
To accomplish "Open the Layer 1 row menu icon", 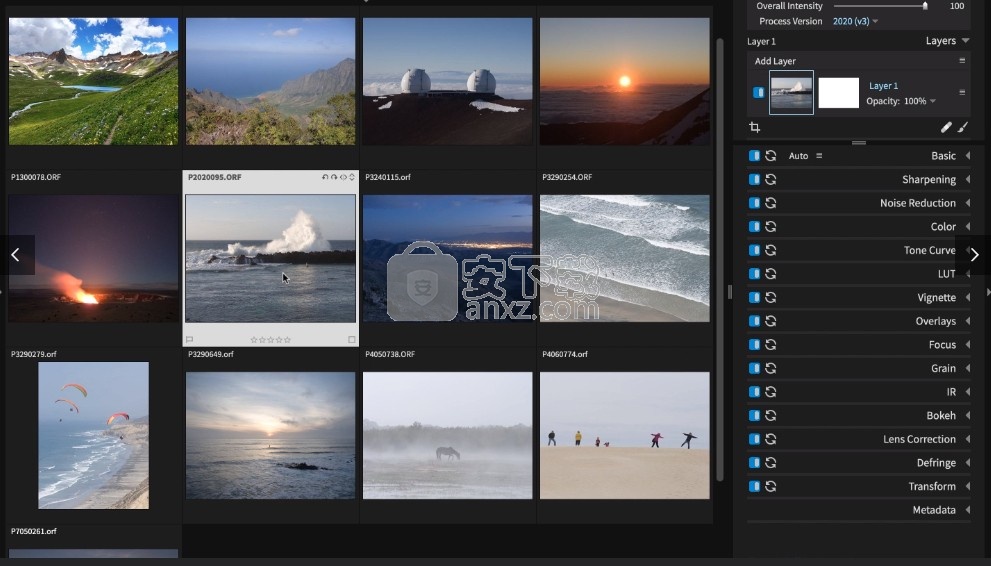I will pos(962,92).
